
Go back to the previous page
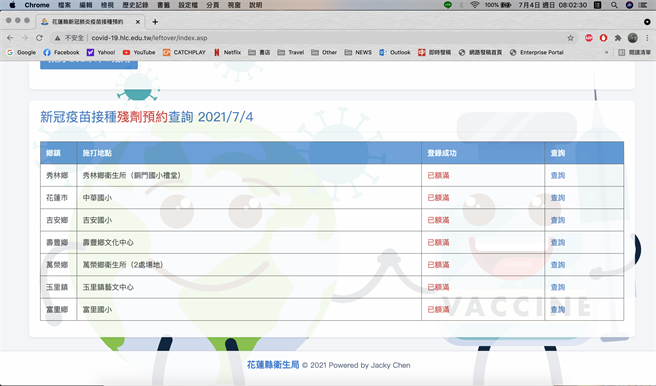click(x=10, y=38)
